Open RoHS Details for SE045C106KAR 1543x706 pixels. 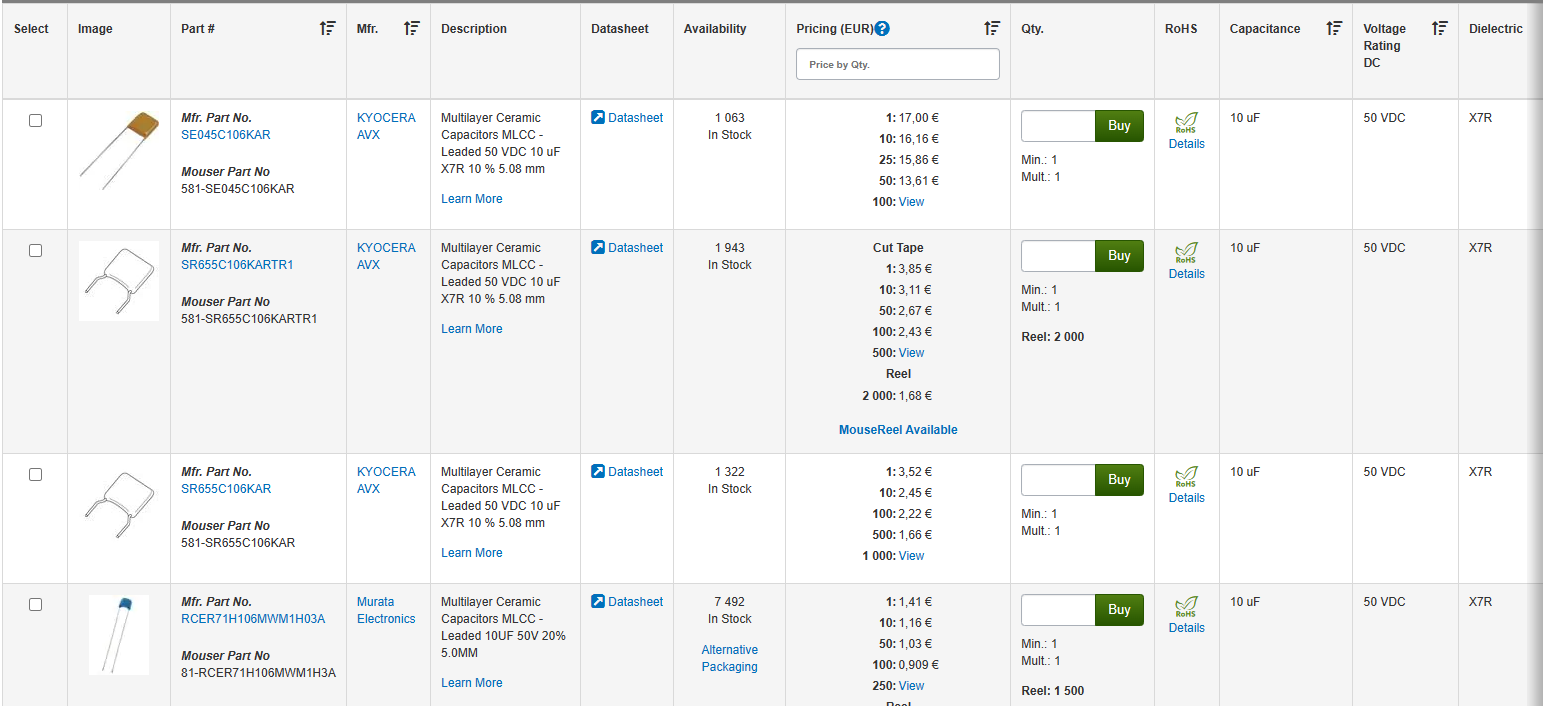point(1186,144)
